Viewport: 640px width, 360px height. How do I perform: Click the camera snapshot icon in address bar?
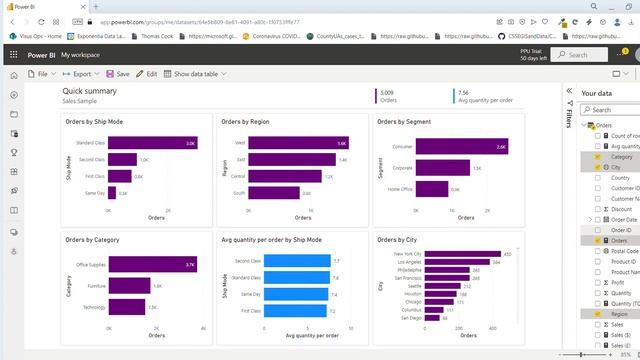click(511, 22)
